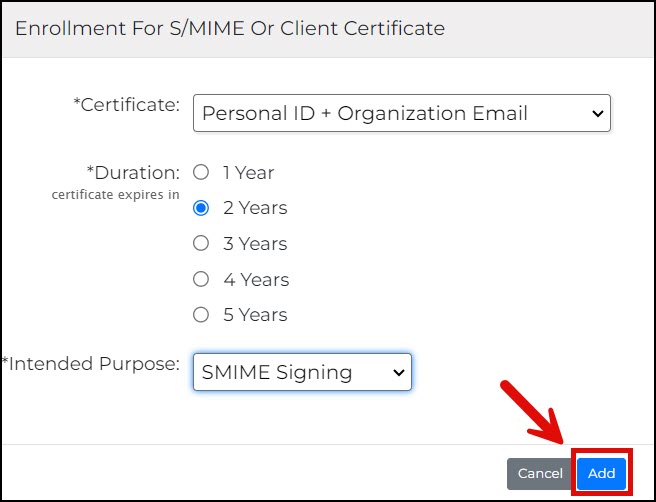Screen dimensions: 656x502
Task: Click the "3 Years" label text
Action: point(255,243)
